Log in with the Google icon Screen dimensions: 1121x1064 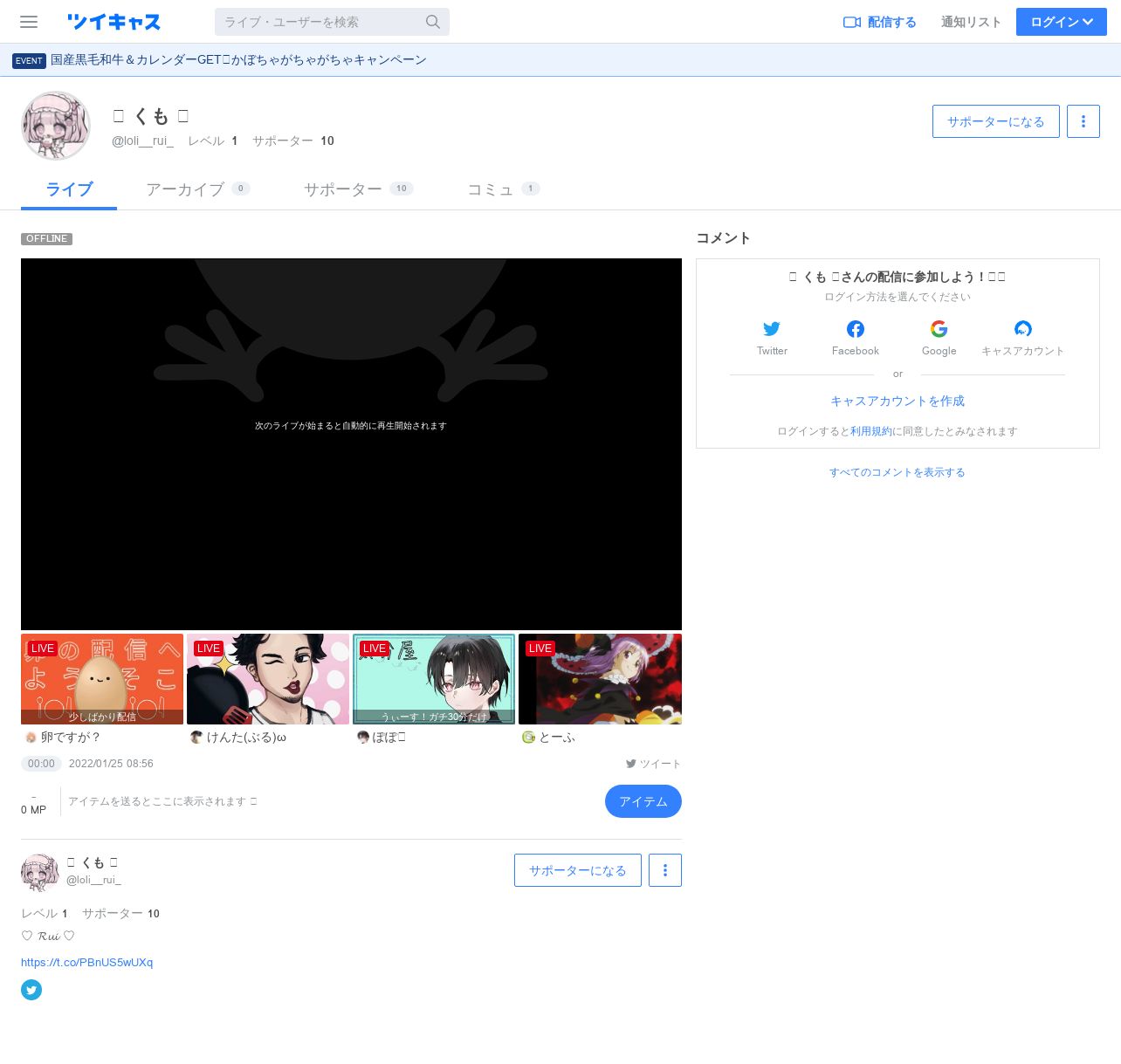click(939, 329)
